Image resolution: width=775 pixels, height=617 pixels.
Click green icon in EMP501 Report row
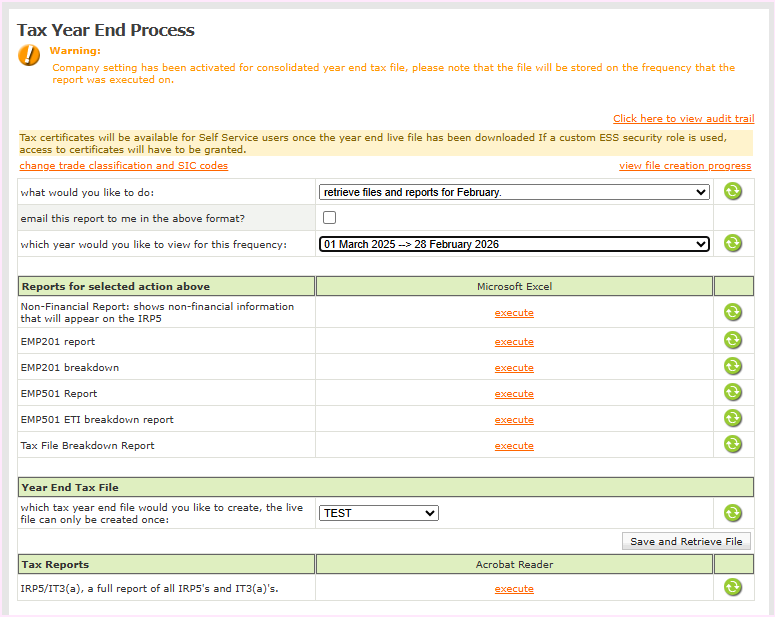point(733,392)
